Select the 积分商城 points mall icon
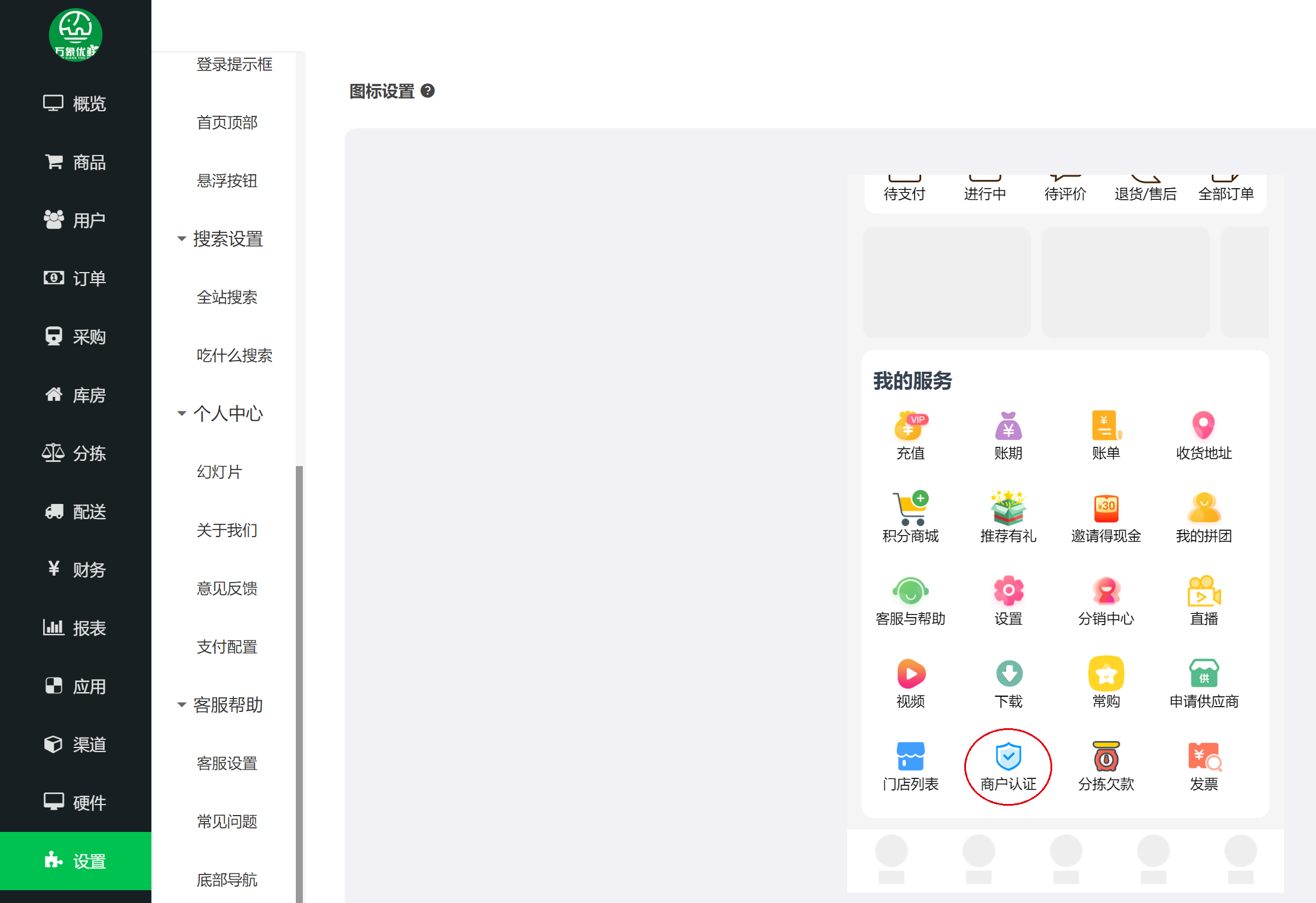Image resolution: width=1316 pixels, height=903 pixels. coord(910,517)
